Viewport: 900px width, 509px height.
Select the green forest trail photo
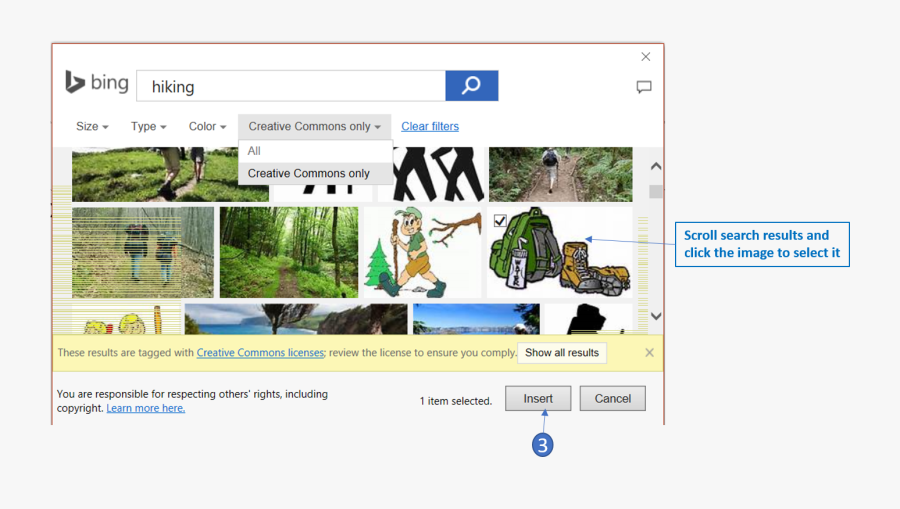(289, 252)
